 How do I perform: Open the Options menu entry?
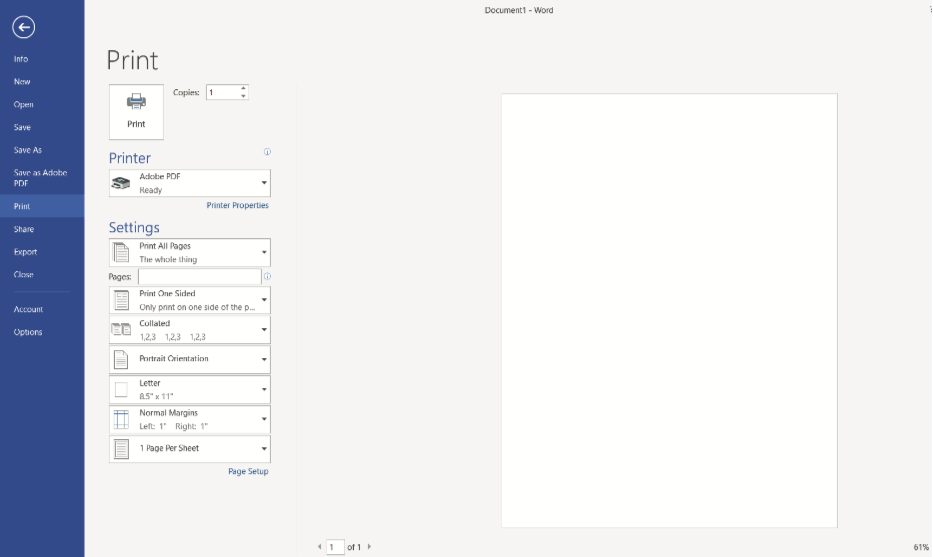pos(28,332)
